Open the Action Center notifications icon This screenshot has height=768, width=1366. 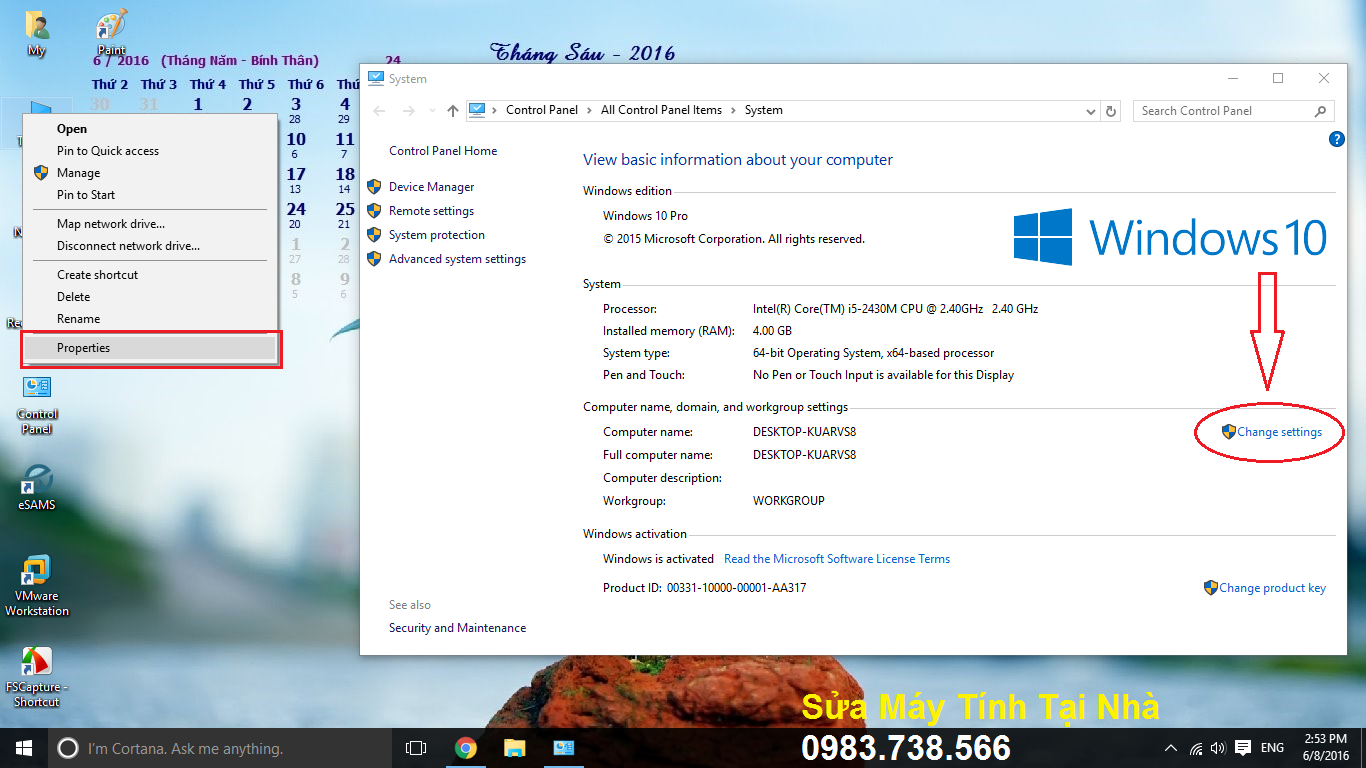(1243, 748)
